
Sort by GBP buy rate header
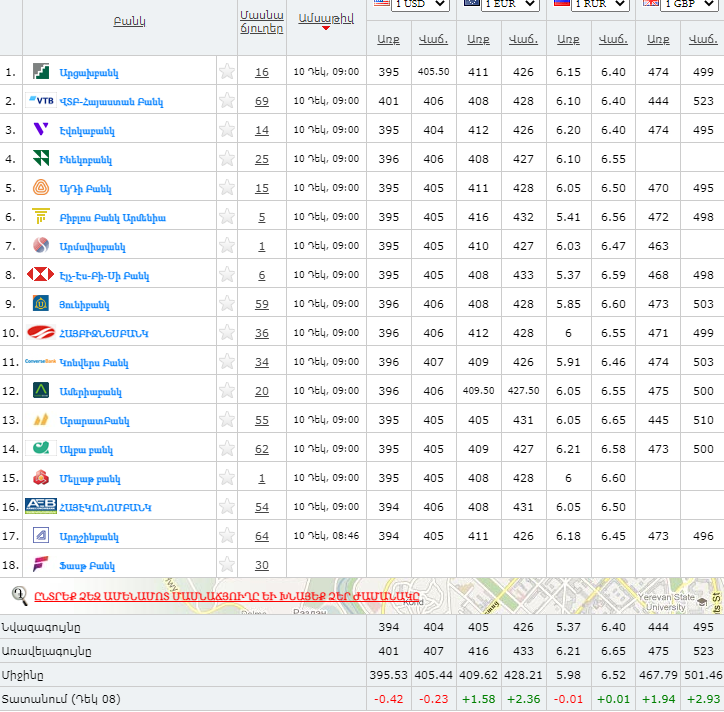point(658,39)
